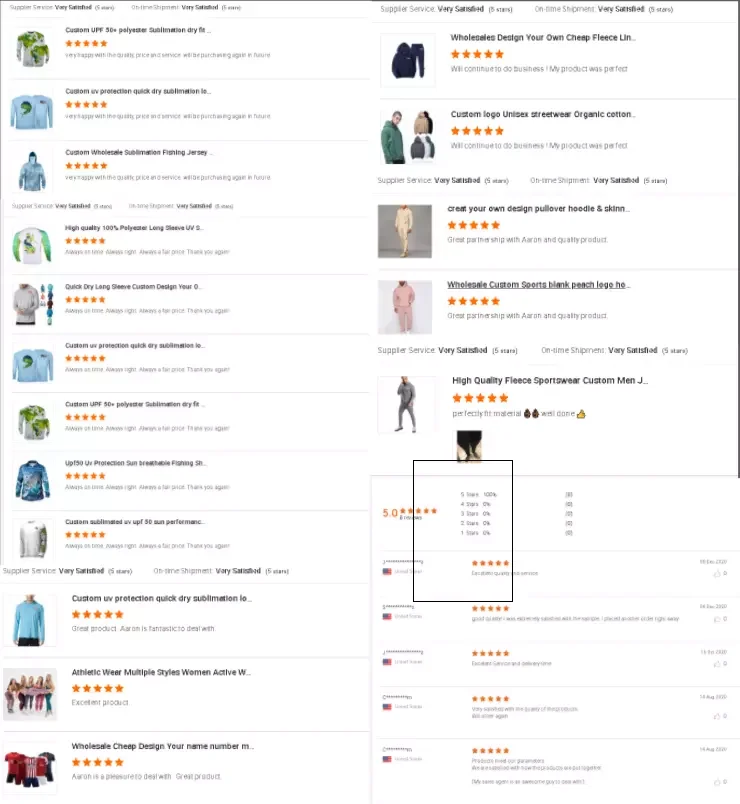Viewport: 740px width, 804px height.
Task: Click thumbs-up on the 'placed another order' review
Action: 717,619
